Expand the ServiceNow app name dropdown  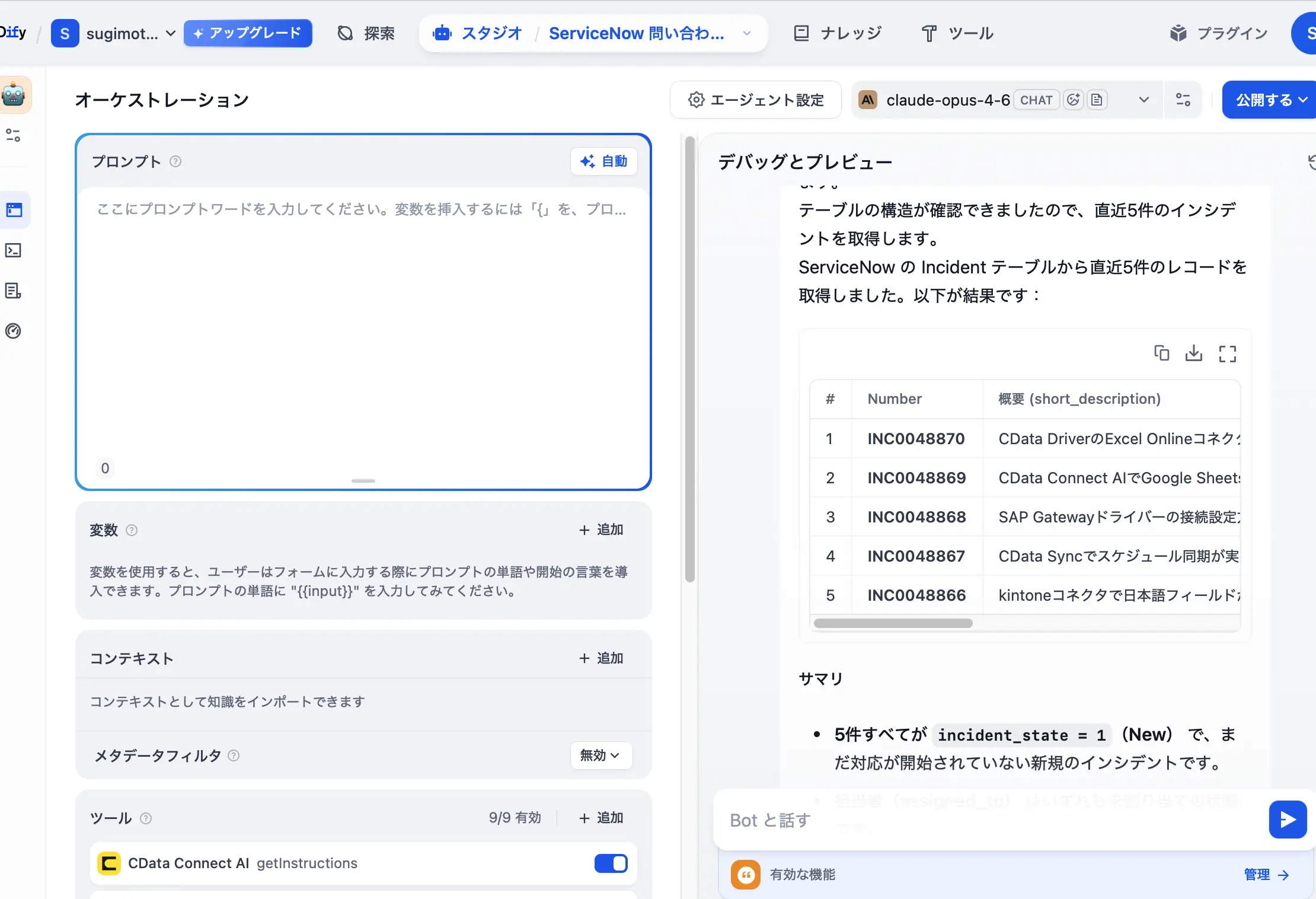click(x=746, y=33)
